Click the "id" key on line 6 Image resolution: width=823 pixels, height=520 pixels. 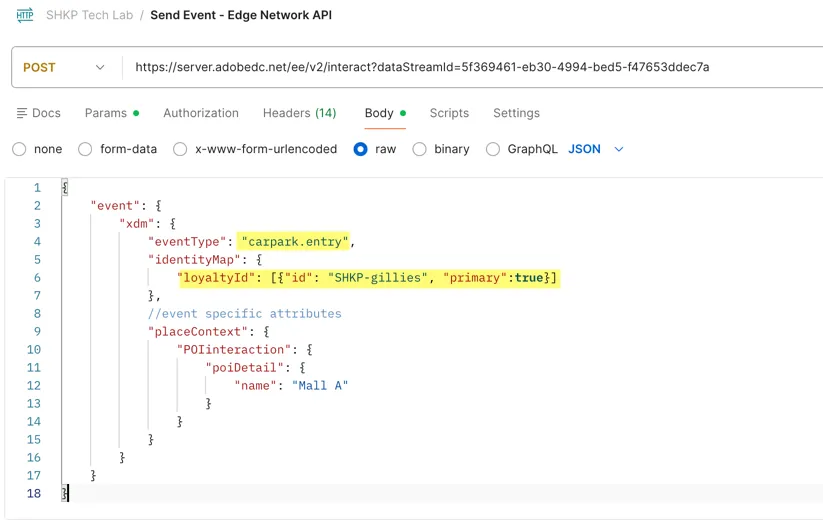(299, 278)
